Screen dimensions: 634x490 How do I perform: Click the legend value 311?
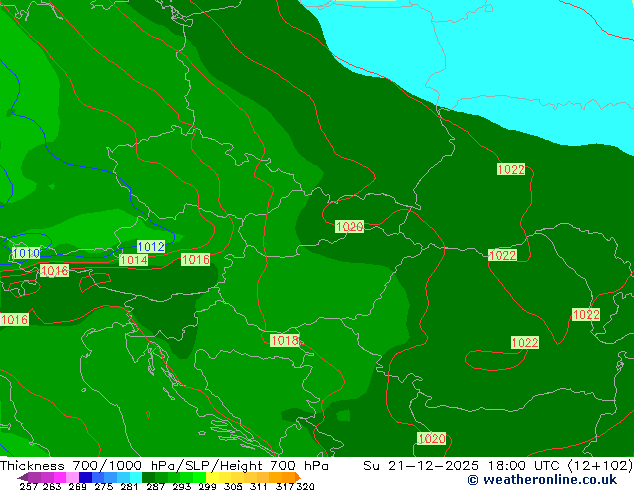tap(259, 486)
